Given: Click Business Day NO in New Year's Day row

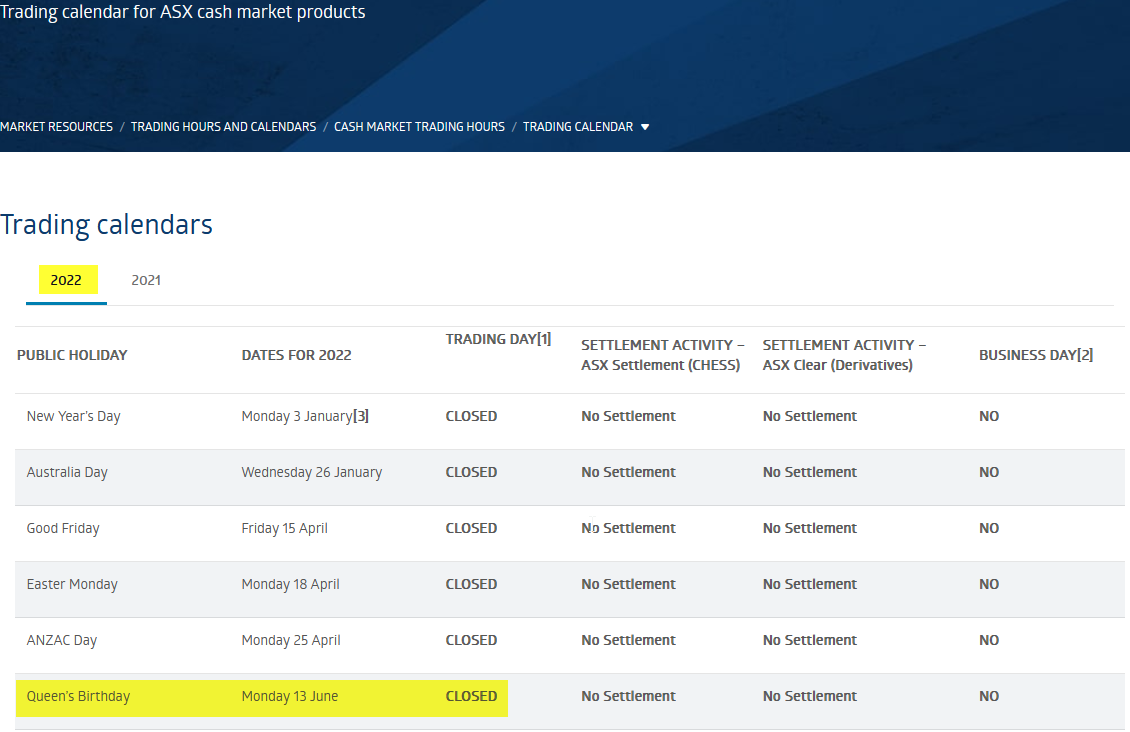Looking at the screenshot, I should point(989,416).
